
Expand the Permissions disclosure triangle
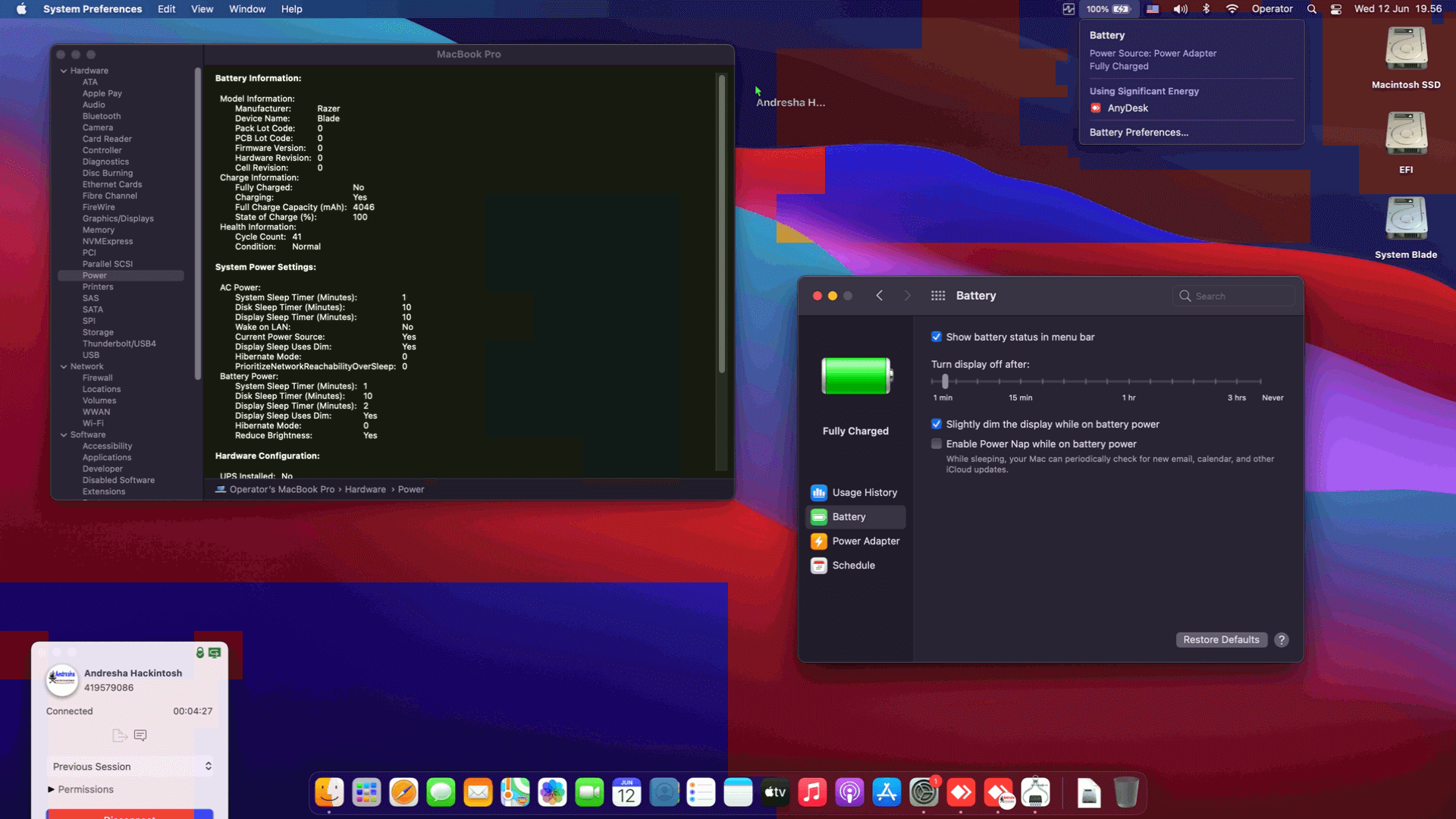51,789
